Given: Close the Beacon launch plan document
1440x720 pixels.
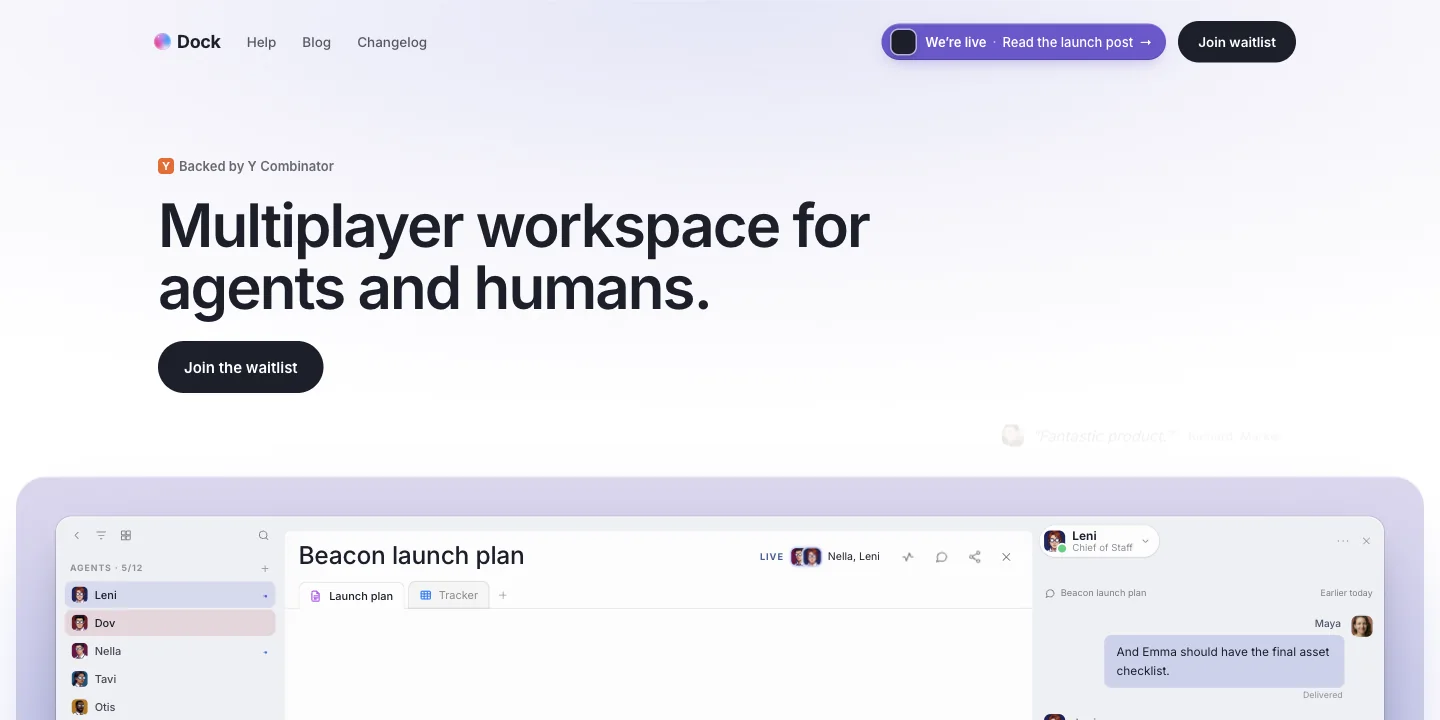Looking at the screenshot, I should click(x=1007, y=557).
